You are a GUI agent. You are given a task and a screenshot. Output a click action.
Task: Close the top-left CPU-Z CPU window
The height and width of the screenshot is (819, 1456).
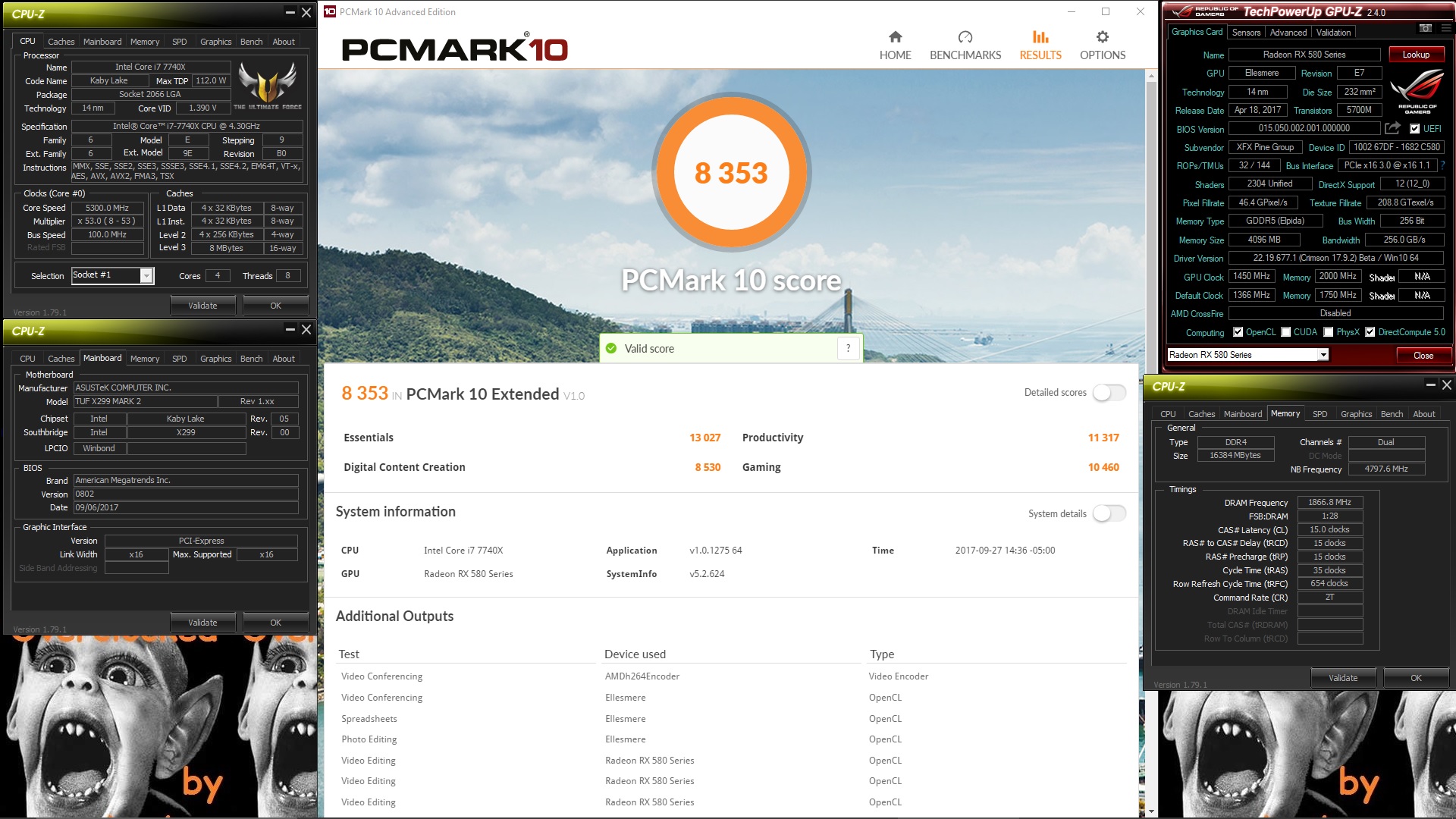point(306,12)
